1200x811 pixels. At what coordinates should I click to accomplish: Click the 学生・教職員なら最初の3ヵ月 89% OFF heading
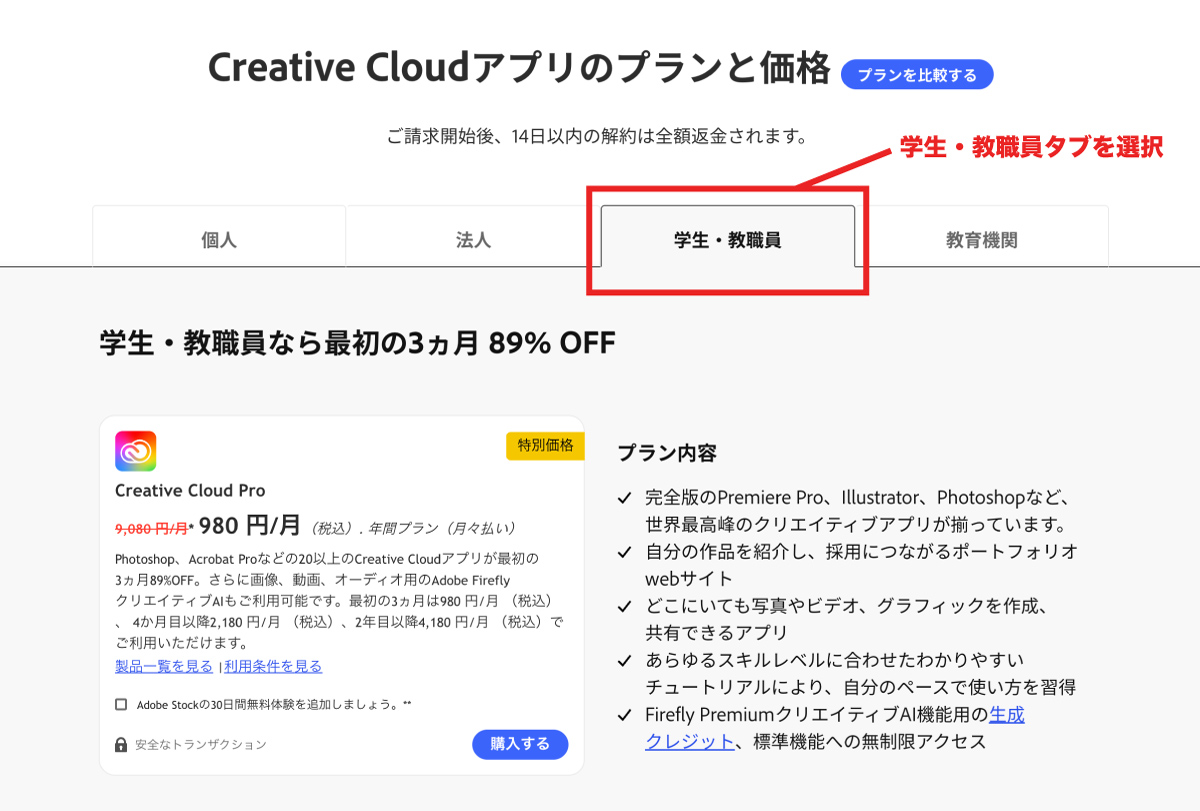[x=357, y=343]
